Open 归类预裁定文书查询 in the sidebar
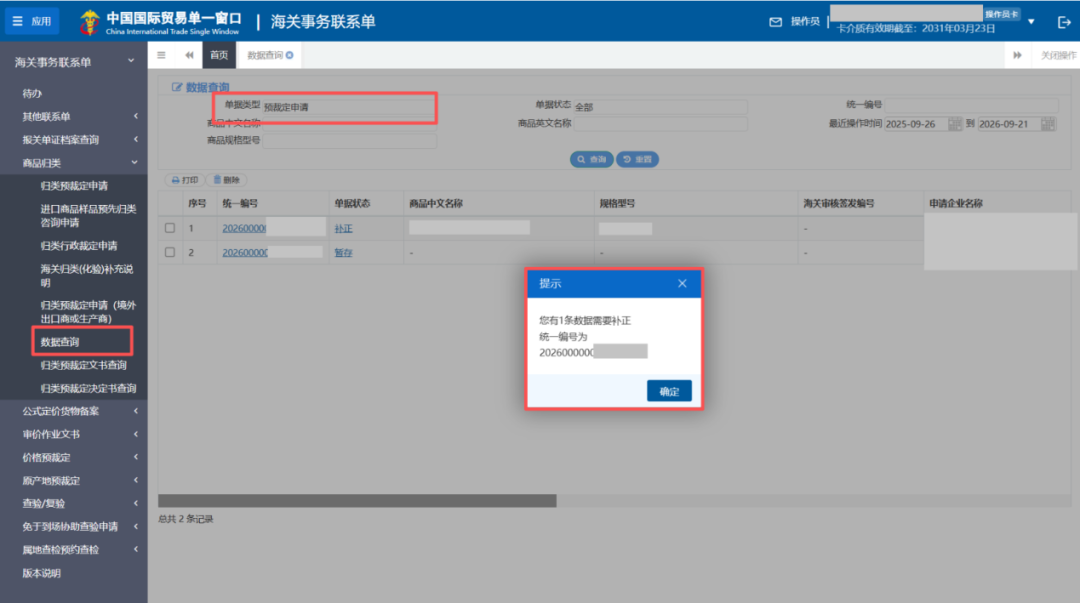This screenshot has height=603, width=1080. point(83,365)
